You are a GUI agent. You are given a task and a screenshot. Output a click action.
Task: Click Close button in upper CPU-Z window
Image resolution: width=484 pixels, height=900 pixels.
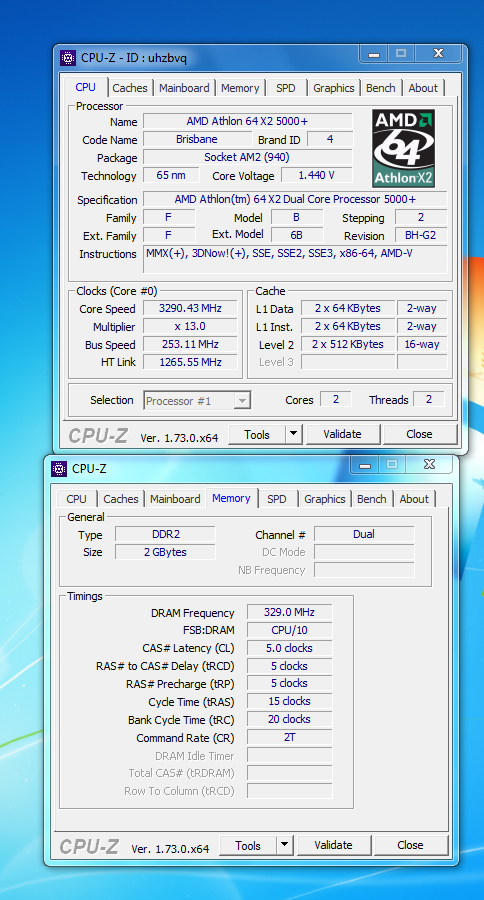tap(419, 435)
